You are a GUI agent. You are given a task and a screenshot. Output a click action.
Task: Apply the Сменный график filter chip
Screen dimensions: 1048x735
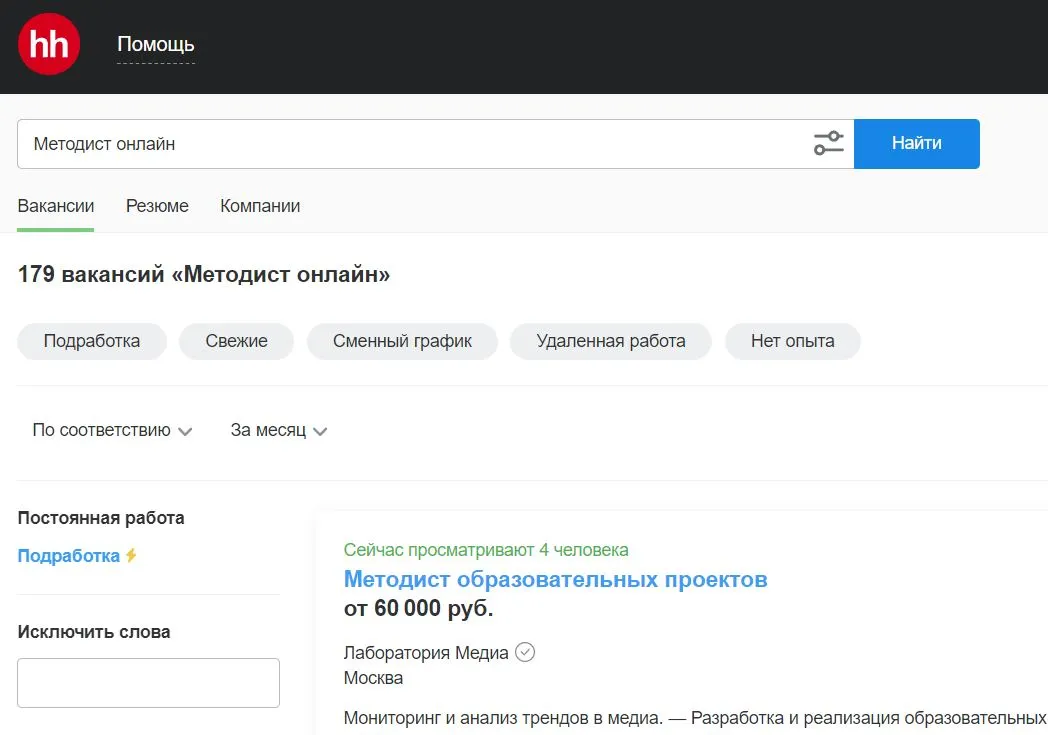402,341
